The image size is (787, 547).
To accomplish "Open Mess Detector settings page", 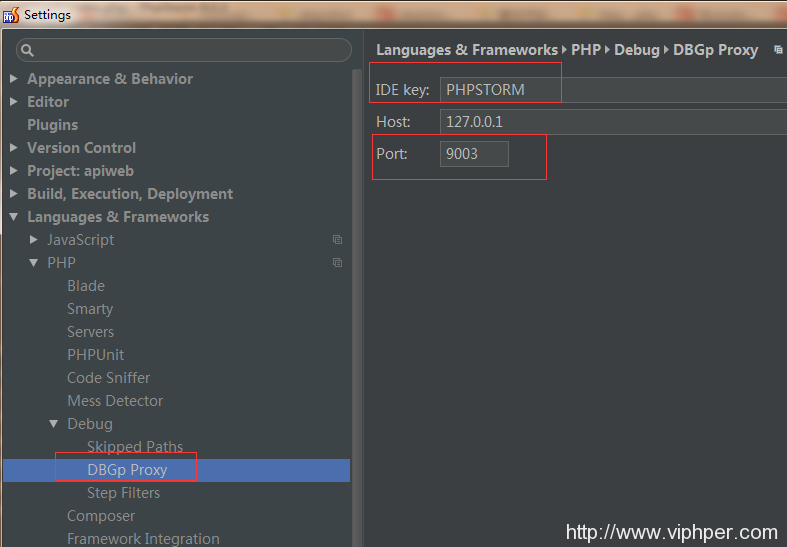I will point(115,401).
